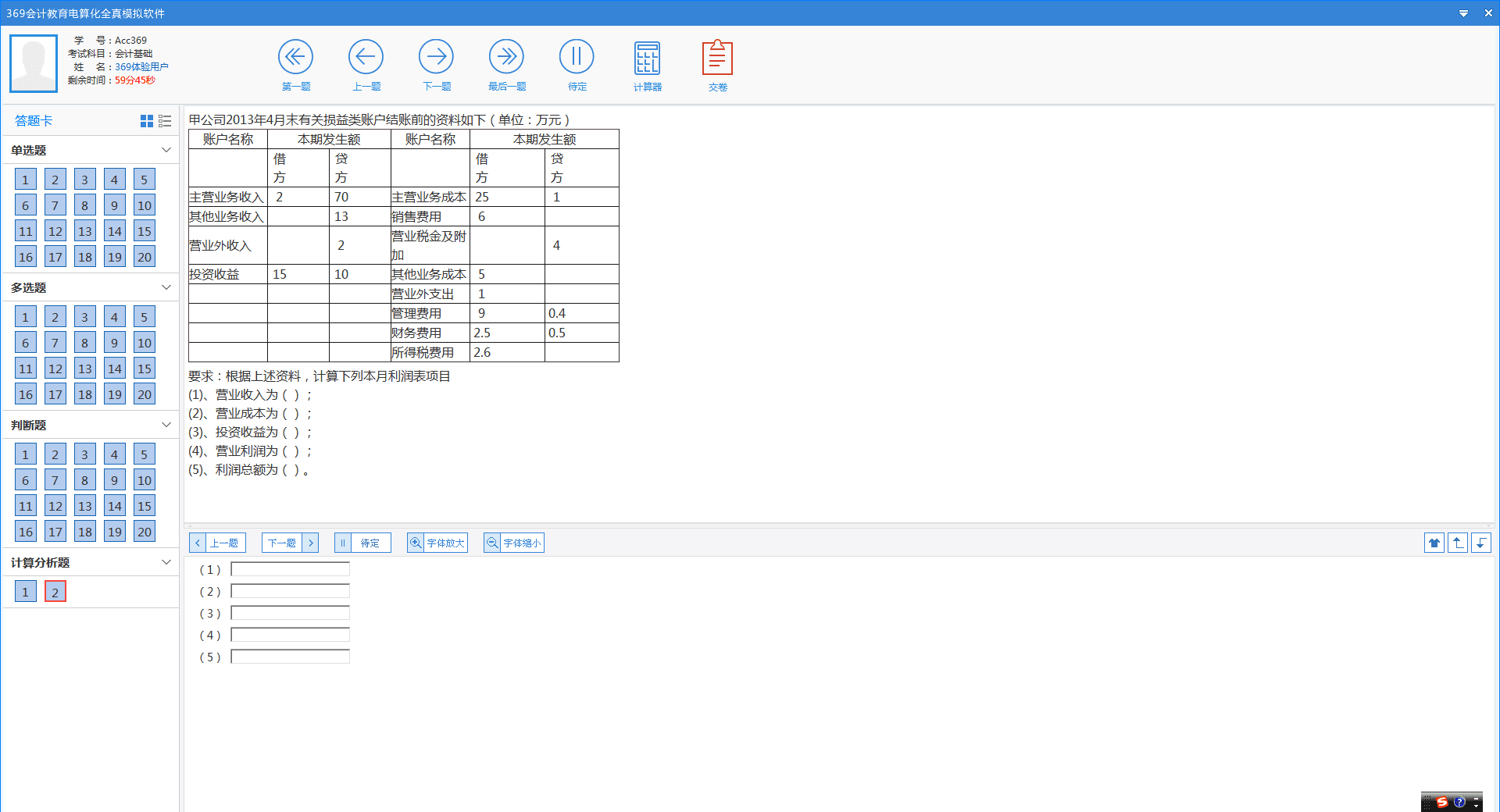Submit the exam with 交卷 icon
Screen dimensions: 1500x812
[717, 59]
